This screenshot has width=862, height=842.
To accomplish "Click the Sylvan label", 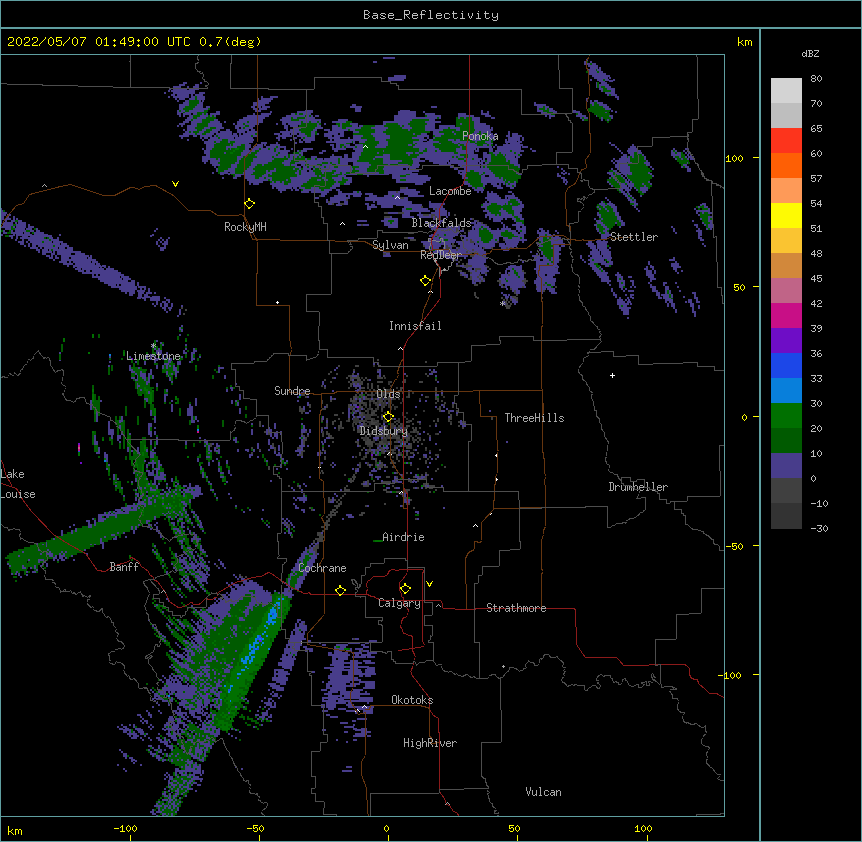I will tap(390, 245).
